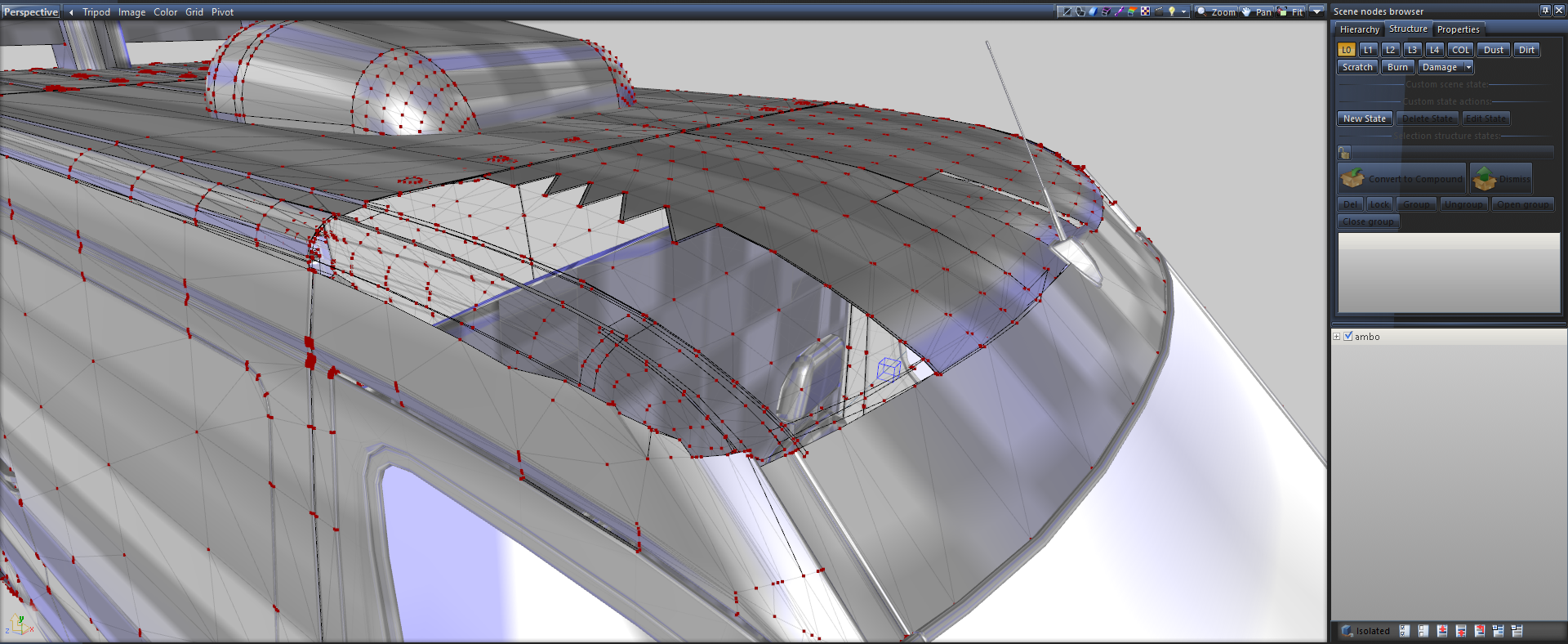Pin the Scene nodes browser panel
Image resolution: width=1568 pixels, height=644 pixels.
(1545, 11)
